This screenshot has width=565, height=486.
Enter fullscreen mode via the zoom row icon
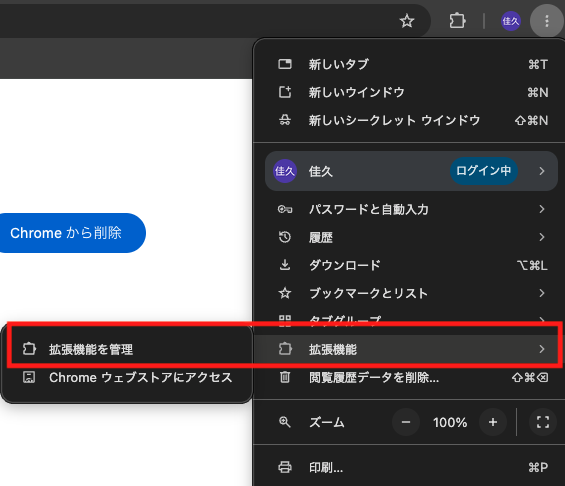[543, 422]
